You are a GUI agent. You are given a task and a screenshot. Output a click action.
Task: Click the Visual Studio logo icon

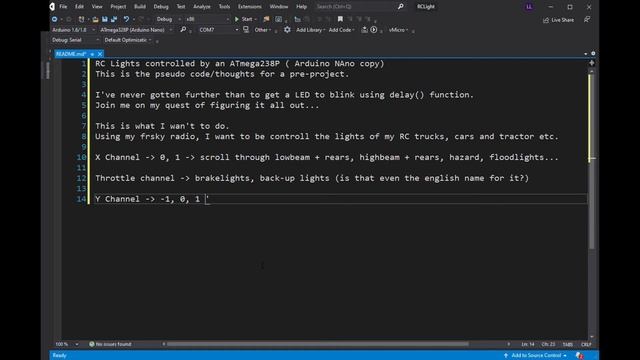tap(52, 7)
